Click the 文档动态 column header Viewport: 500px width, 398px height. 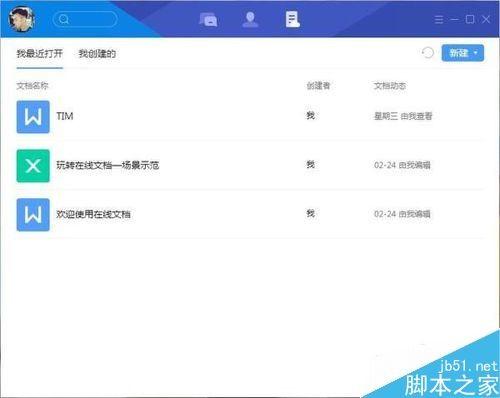[x=390, y=86]
